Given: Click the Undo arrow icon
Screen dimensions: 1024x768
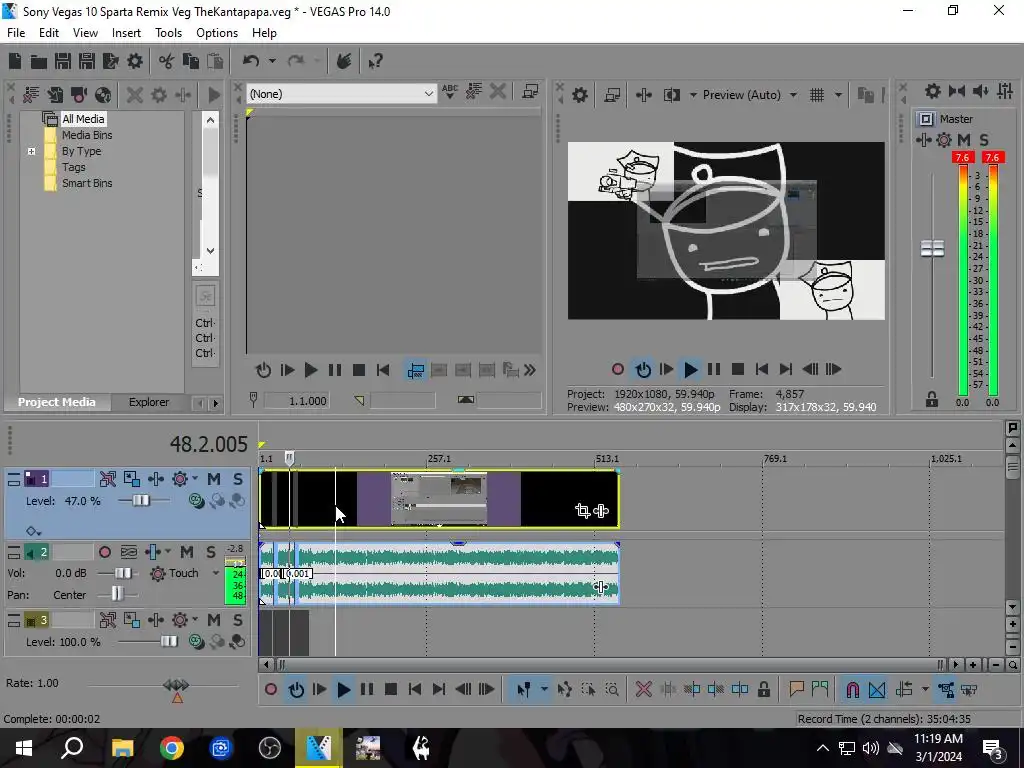Looking at the screenshot, I should (x=251, y=61).
